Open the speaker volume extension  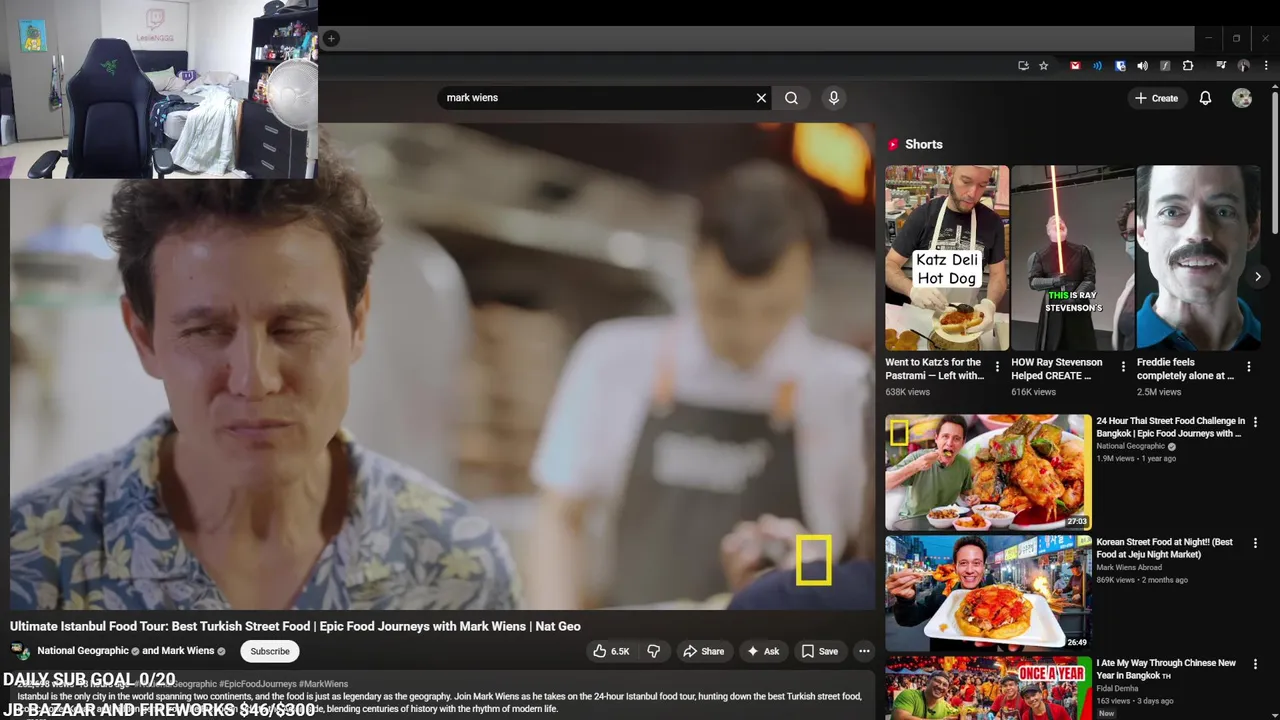1142,66
